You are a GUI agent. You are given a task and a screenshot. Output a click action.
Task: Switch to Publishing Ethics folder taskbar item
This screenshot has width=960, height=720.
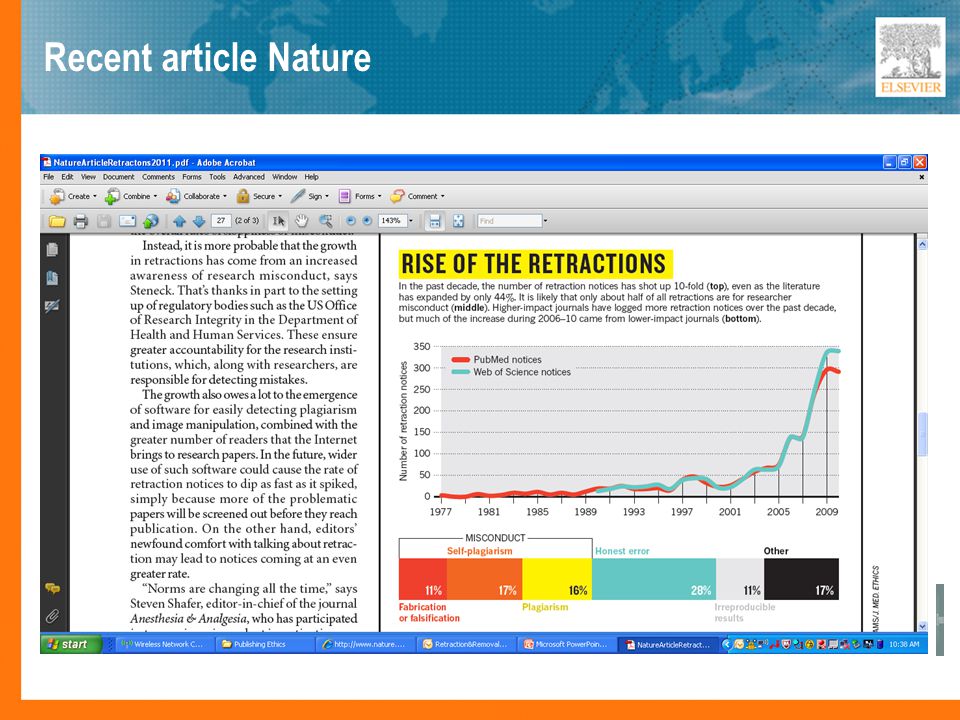[263, 644]
